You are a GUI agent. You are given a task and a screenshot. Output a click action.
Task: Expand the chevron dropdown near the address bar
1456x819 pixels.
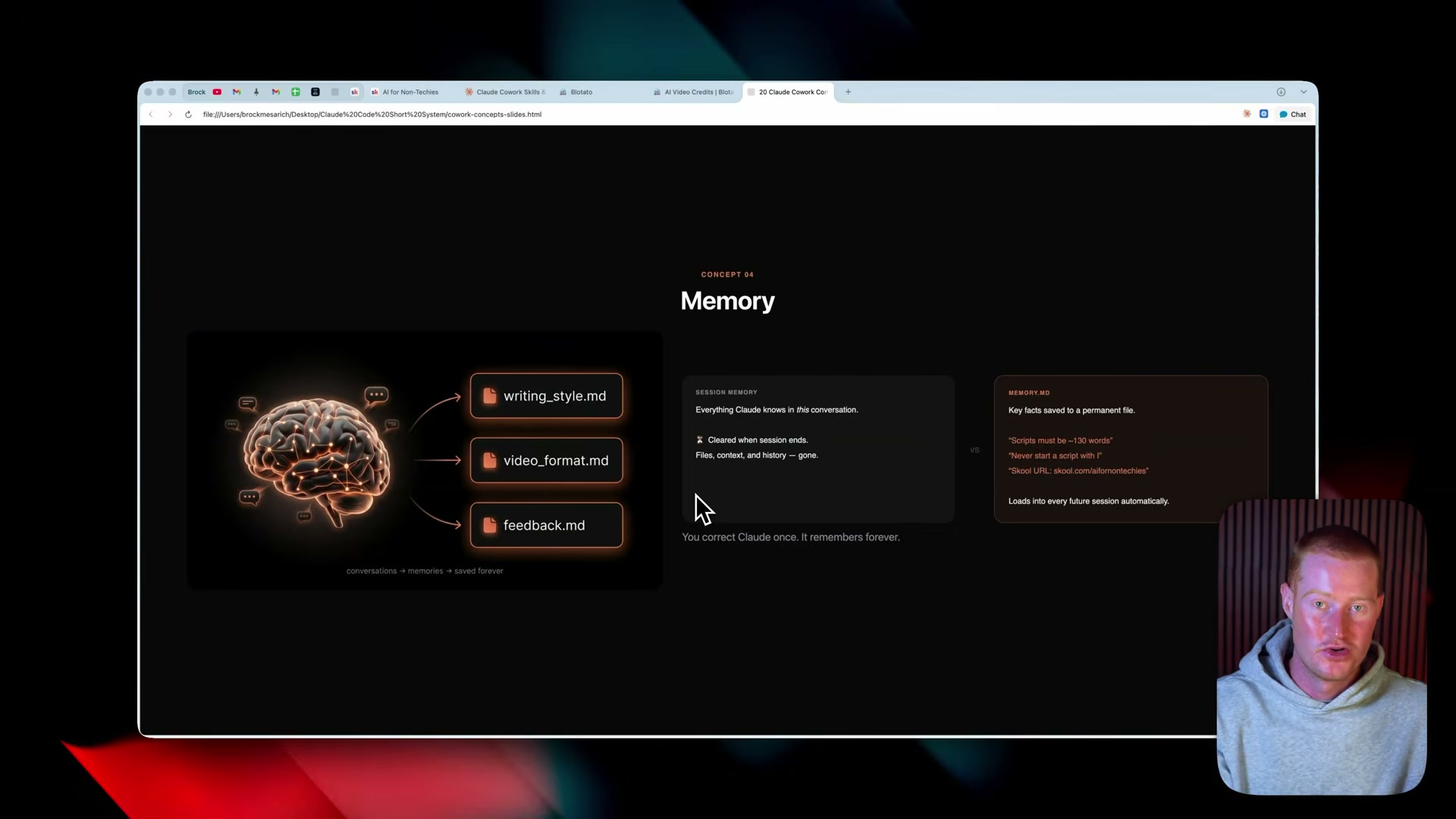point(1304,92)
